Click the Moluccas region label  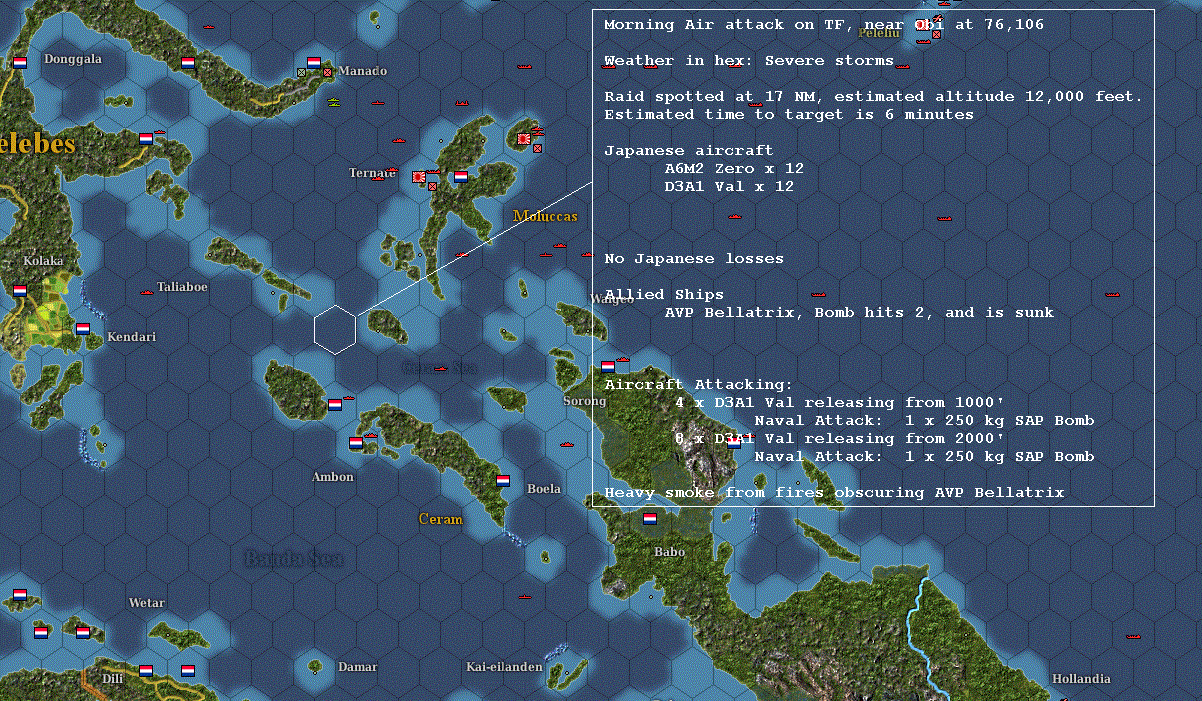(545, 216)
